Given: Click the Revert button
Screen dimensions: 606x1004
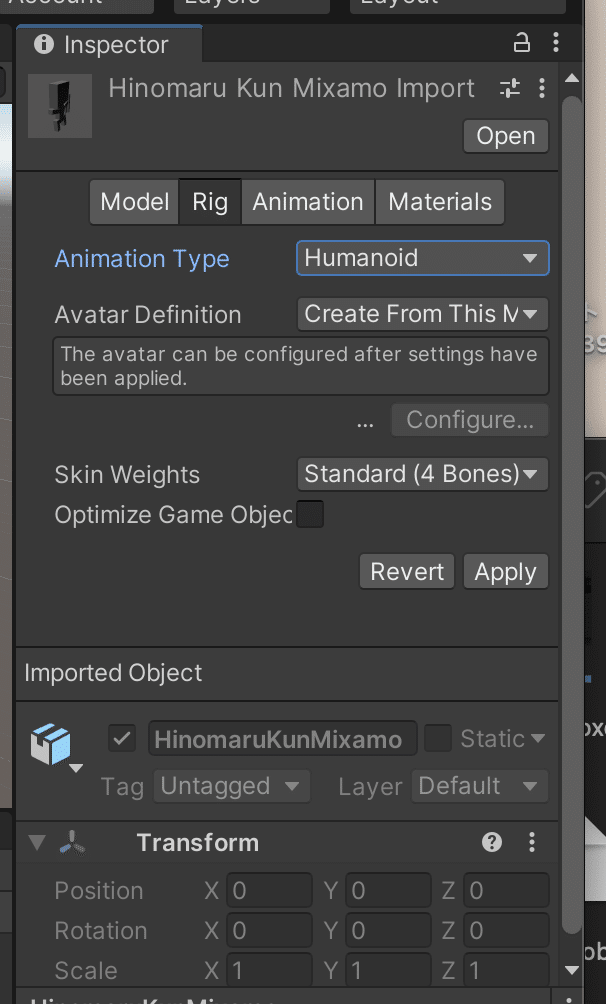Looking at the screenshot, I should click(x=407, y=571).
